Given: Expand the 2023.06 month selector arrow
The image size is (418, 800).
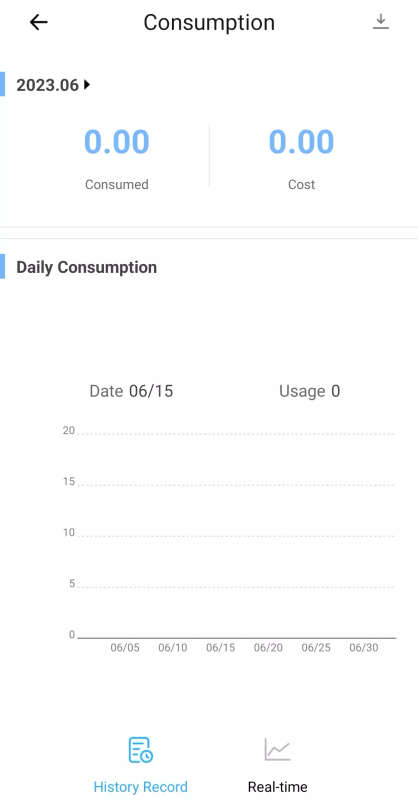Looking at the screenshot, I should (x=87, y=85).
